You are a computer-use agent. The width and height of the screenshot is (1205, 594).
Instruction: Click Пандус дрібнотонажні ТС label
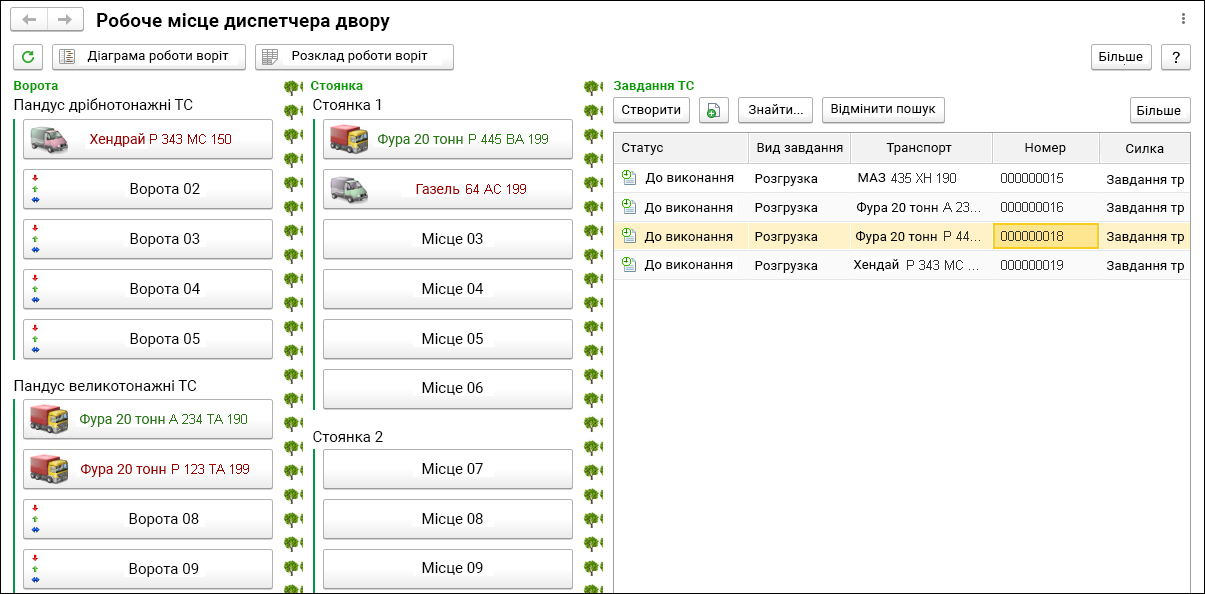coord(103,104)
